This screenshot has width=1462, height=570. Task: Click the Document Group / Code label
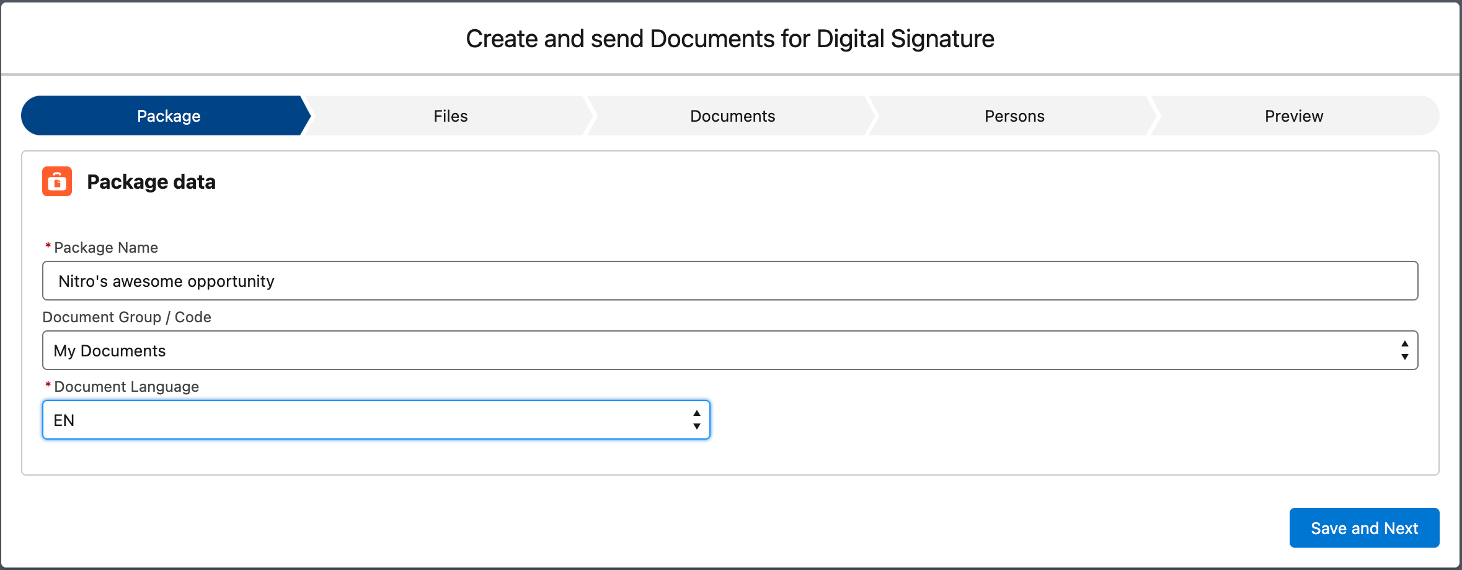tap(127, 317)
